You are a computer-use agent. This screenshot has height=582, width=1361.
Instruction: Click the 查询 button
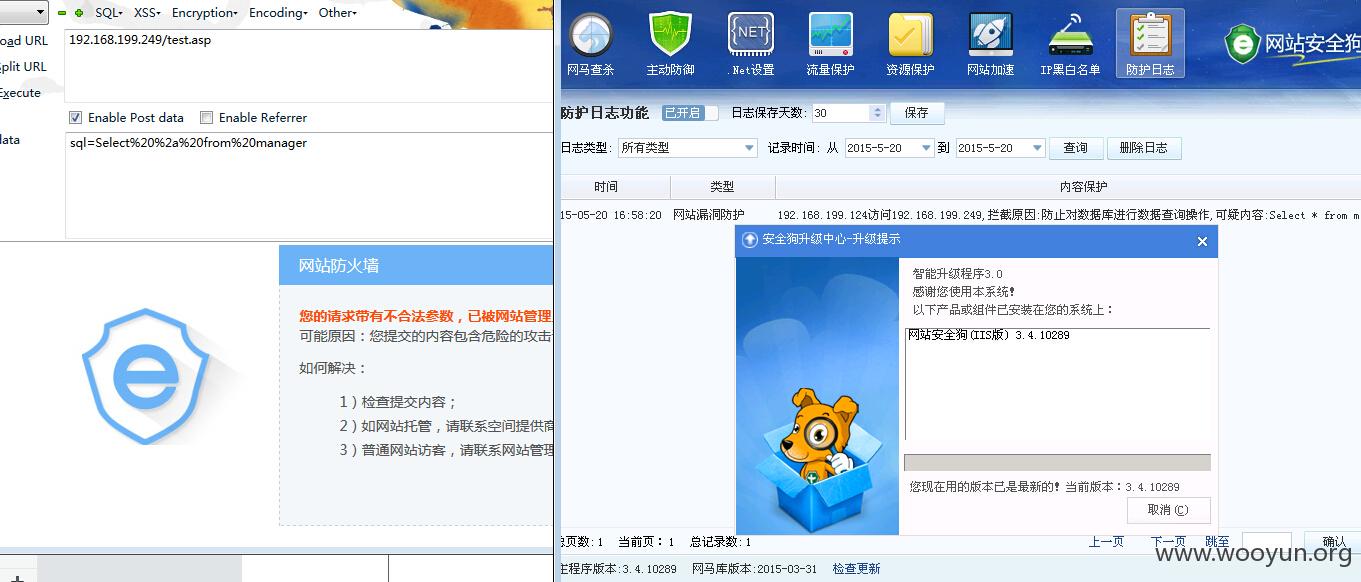(x=1075, y=148)
